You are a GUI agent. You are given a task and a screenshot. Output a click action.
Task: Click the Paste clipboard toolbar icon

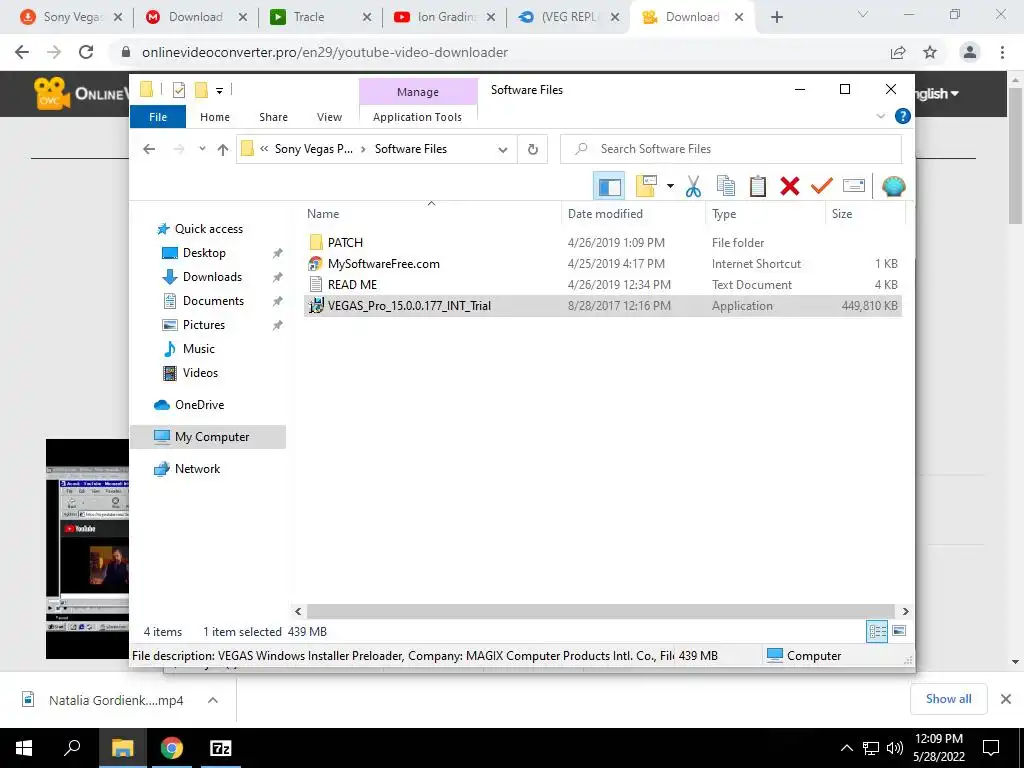tap(758, 187)
